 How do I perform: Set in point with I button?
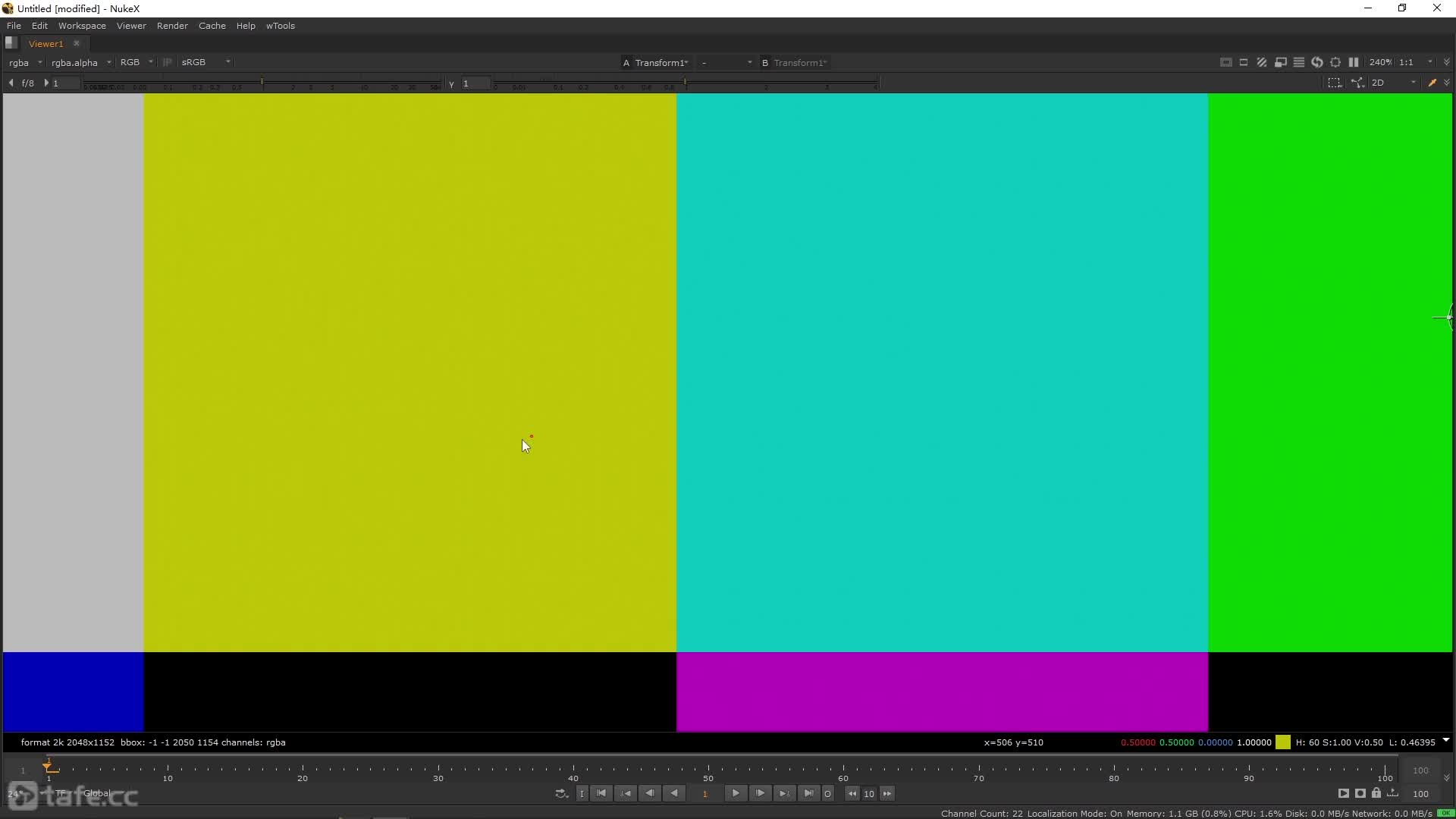pos(582,793)
